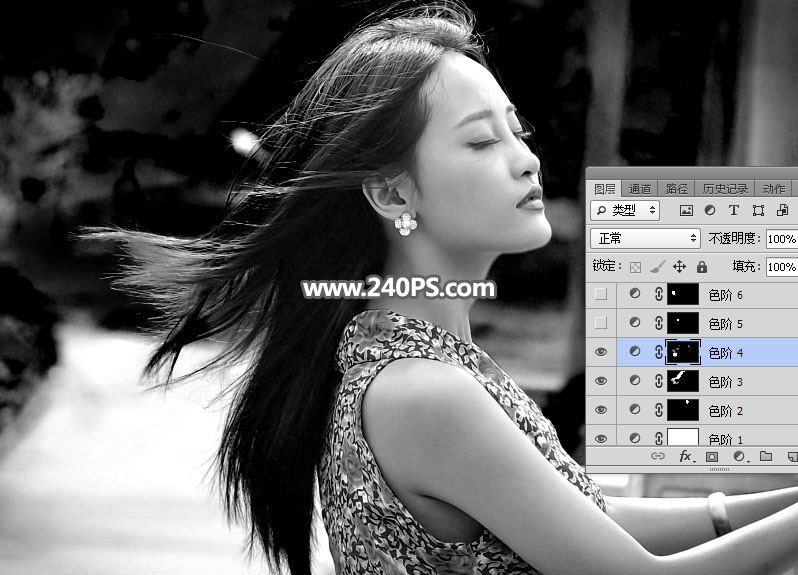Hide the 色阶 2 layer
Screen dimensions: 798x575
[601, 410]
